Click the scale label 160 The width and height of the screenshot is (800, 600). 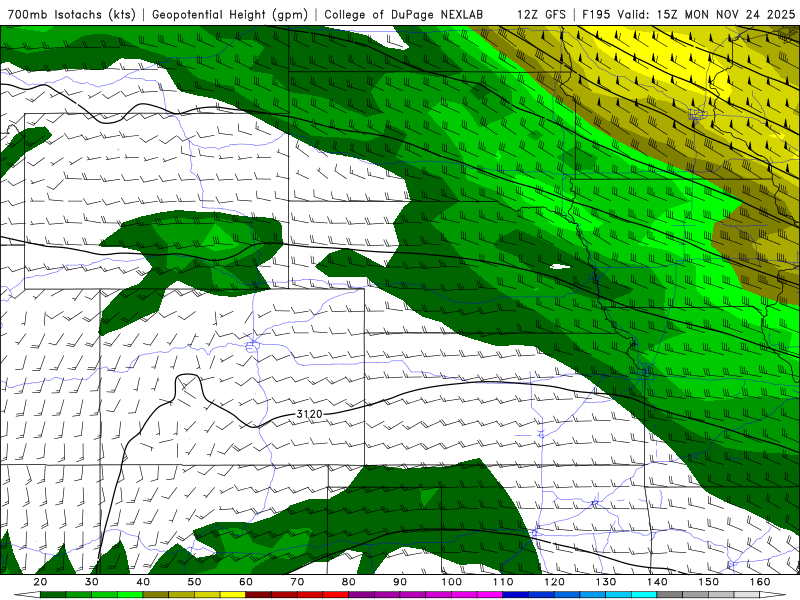tap(760, 582)
